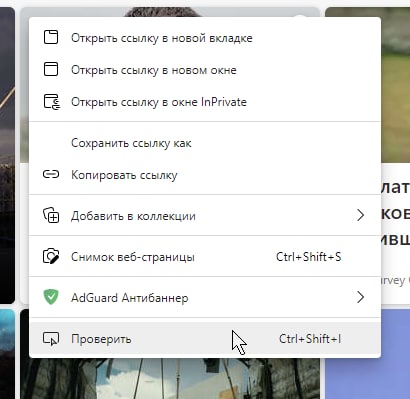Click the web capture camera icon
This screenshot has width=410, height=399.
pos(51,256)
